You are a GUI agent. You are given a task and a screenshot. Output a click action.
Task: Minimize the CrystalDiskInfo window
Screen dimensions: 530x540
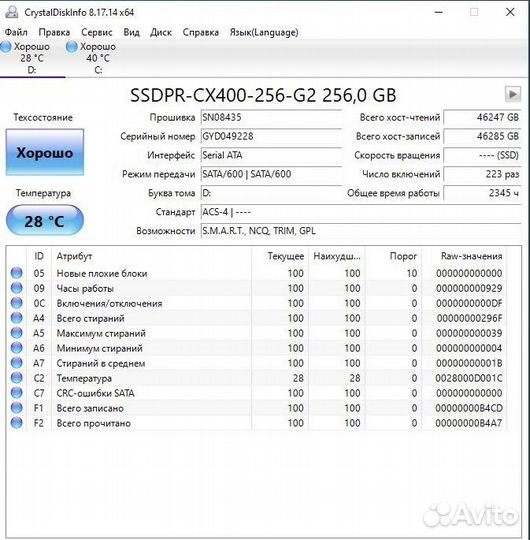pos(439,12)
